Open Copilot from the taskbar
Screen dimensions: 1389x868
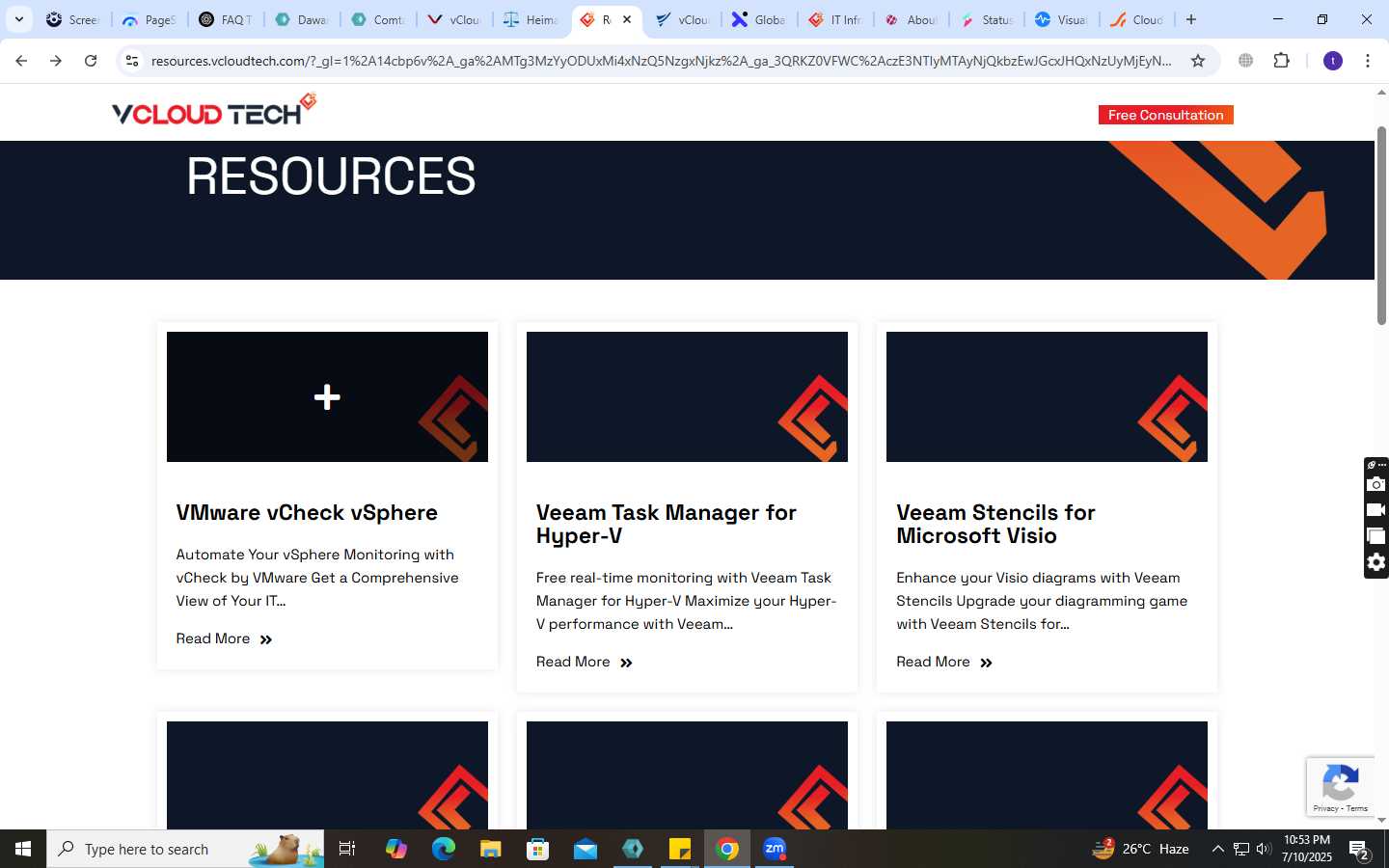point(396,849)
